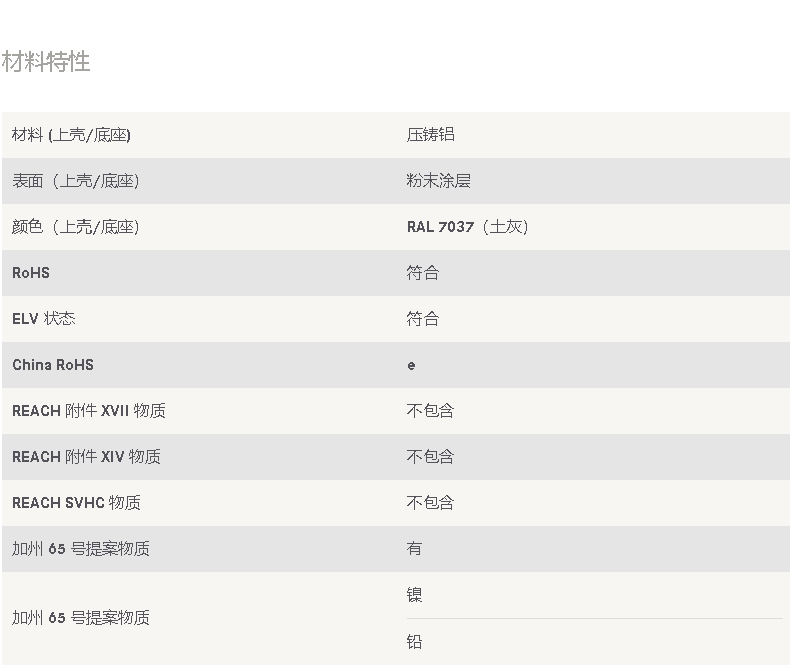The width and height of the screenshot is (790, 665).
Task: Select the 表面（上壳/底座）row label
Action: (76, 181)
